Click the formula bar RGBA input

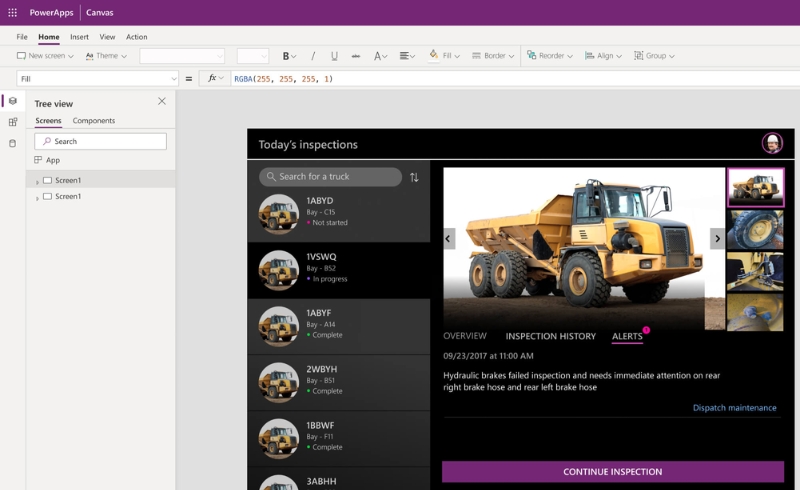(x=515, y=79)
